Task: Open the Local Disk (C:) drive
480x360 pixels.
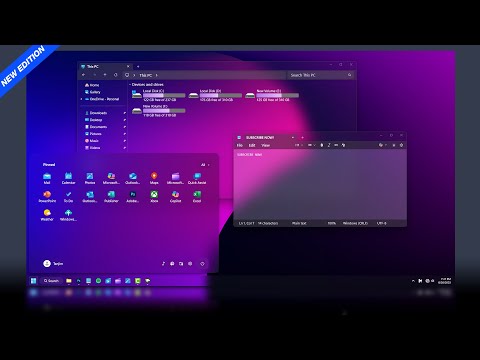Action: [158, 95]
